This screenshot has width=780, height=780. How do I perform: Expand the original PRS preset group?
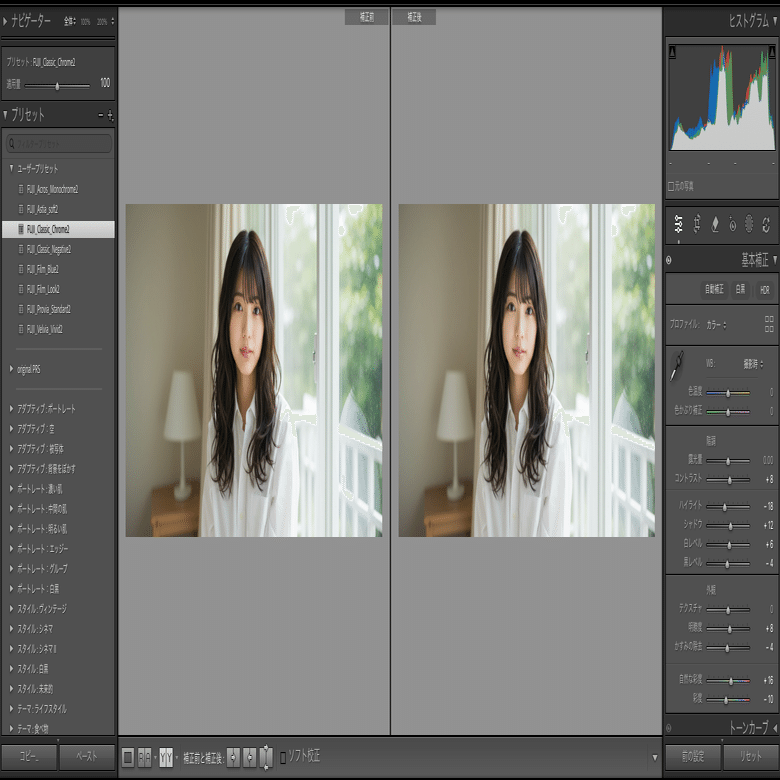click(x=11, y=369)
